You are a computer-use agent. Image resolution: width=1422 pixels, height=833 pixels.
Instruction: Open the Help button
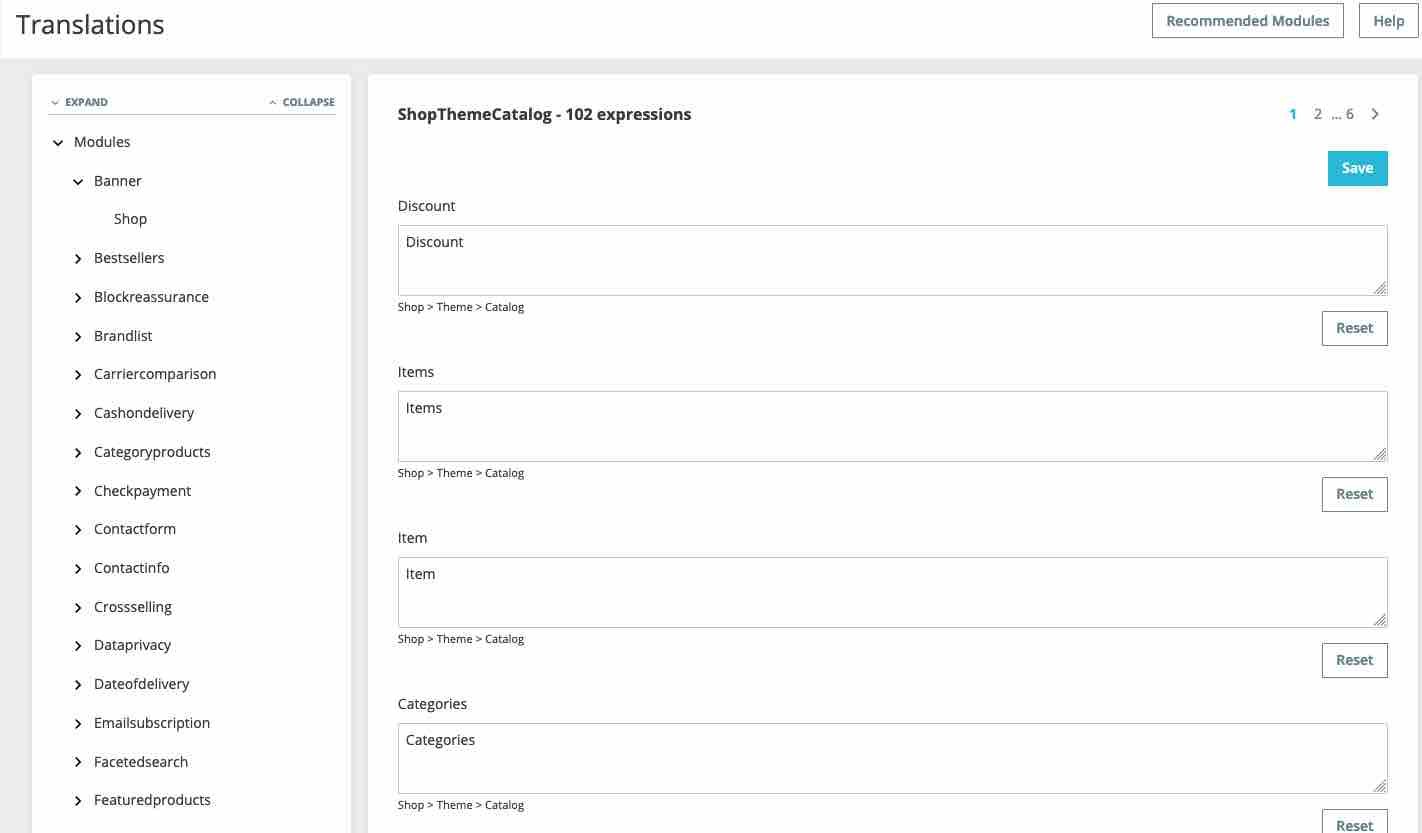(x=1388, y=21)
